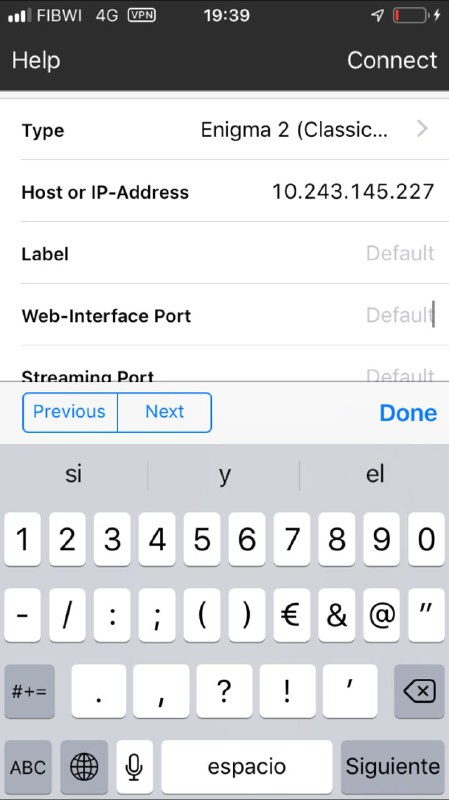This screenshot has height=800, width=449.
Task: Tap the Done button above keyboard
Action: pyautogui.click(x=408, y=413)
